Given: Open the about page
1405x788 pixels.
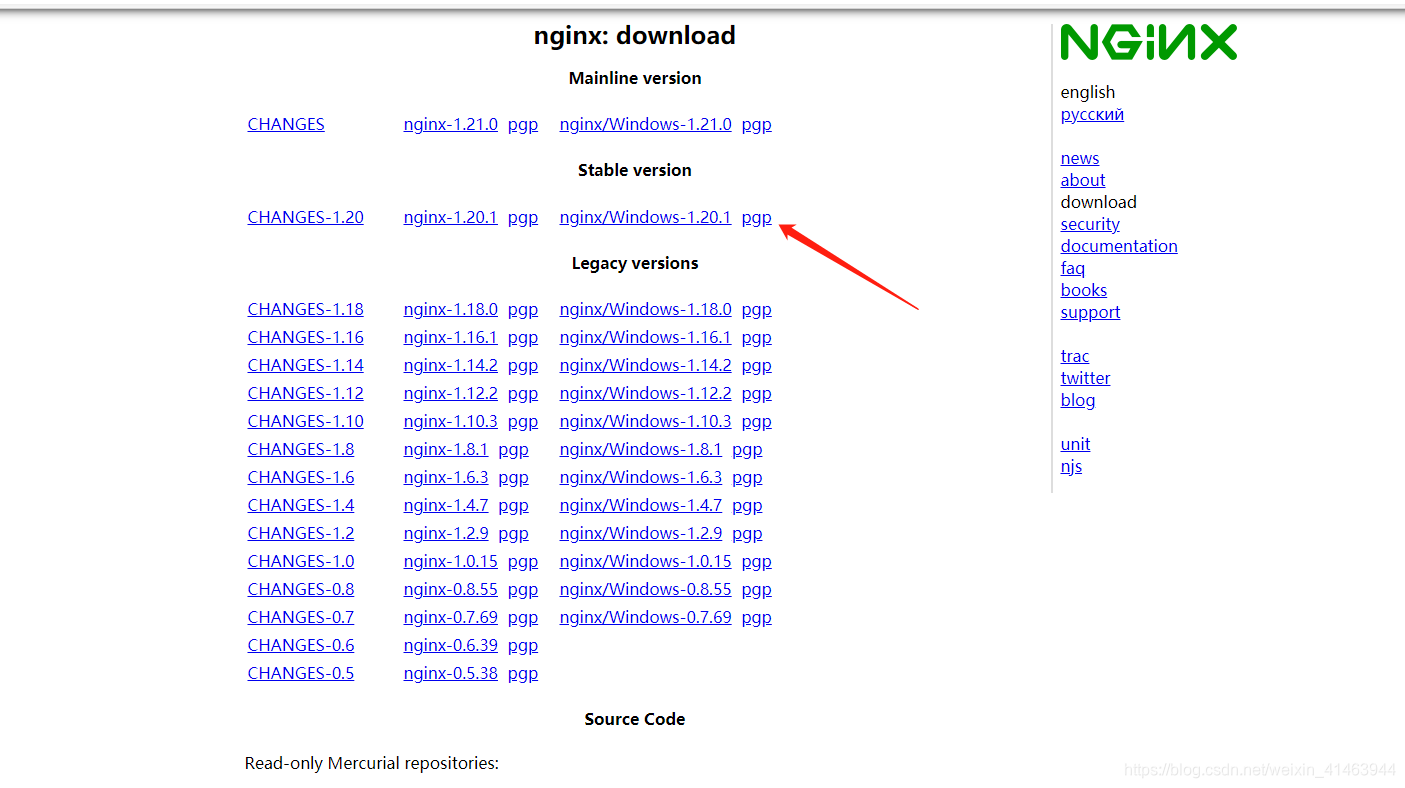Looking at the screenshot, I should coord(1083,180).
